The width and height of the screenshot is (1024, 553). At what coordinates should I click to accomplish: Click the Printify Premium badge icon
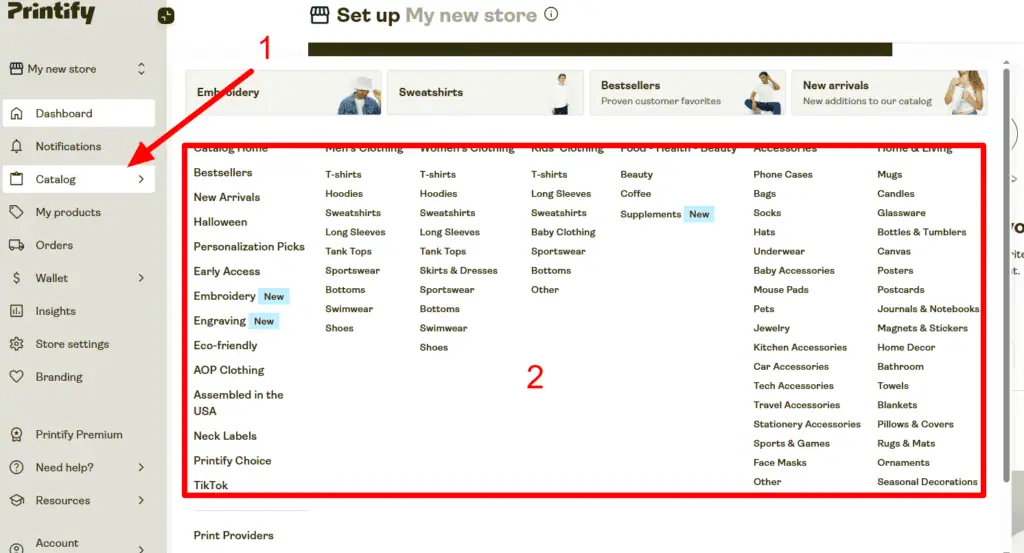16,435
